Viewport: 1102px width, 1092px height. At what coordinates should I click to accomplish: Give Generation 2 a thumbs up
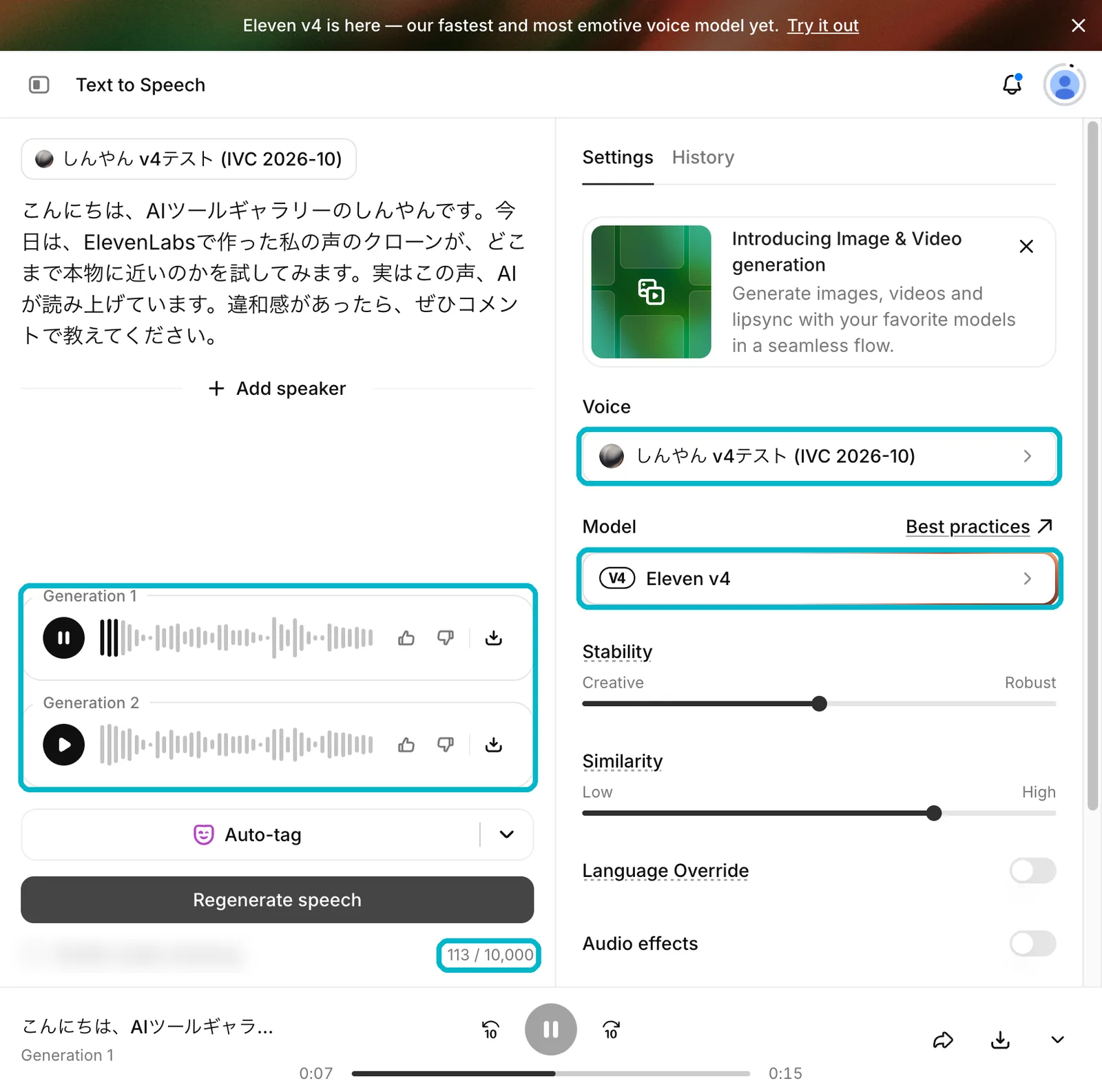[x=406, y=745]
